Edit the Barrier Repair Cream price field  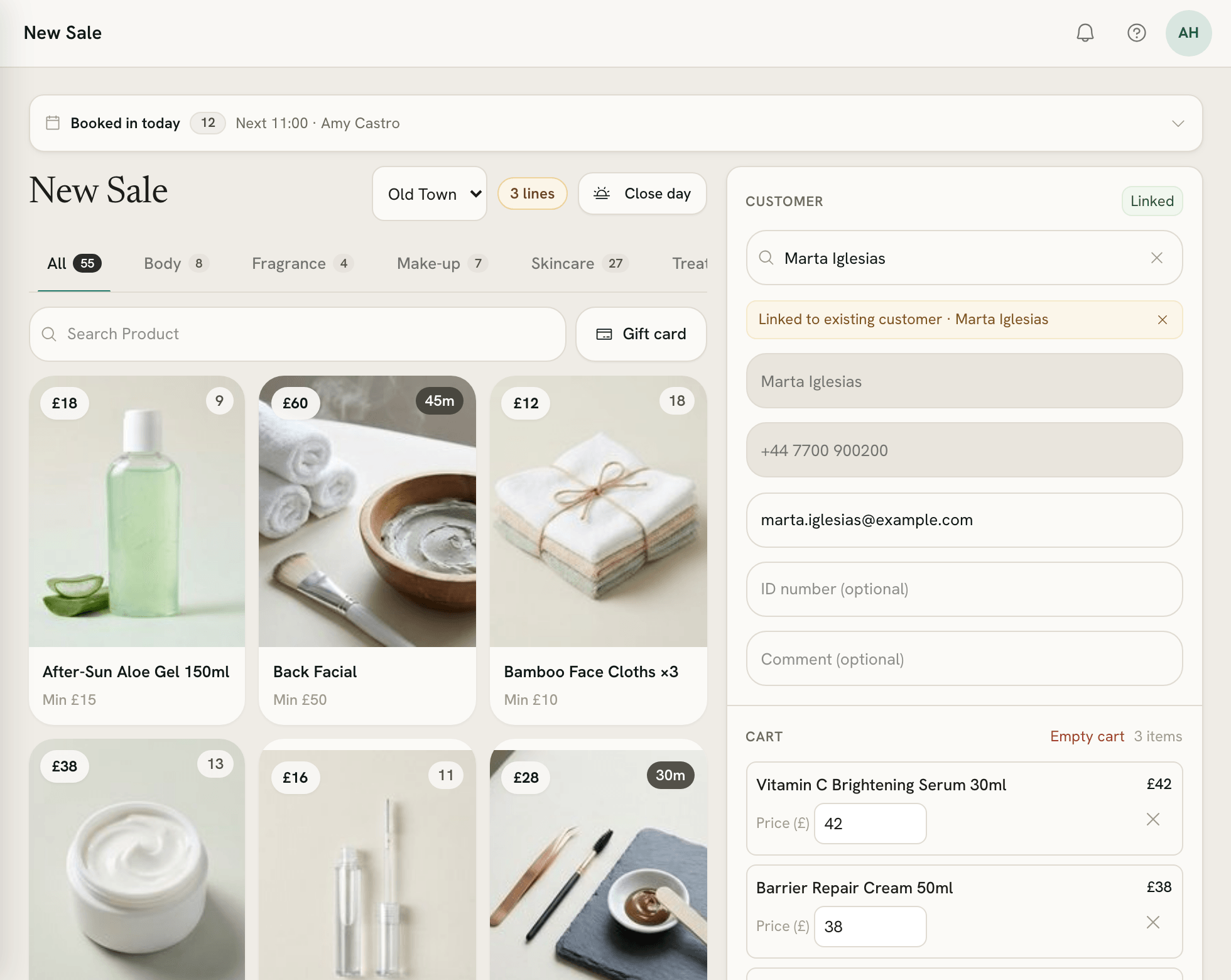870,927
